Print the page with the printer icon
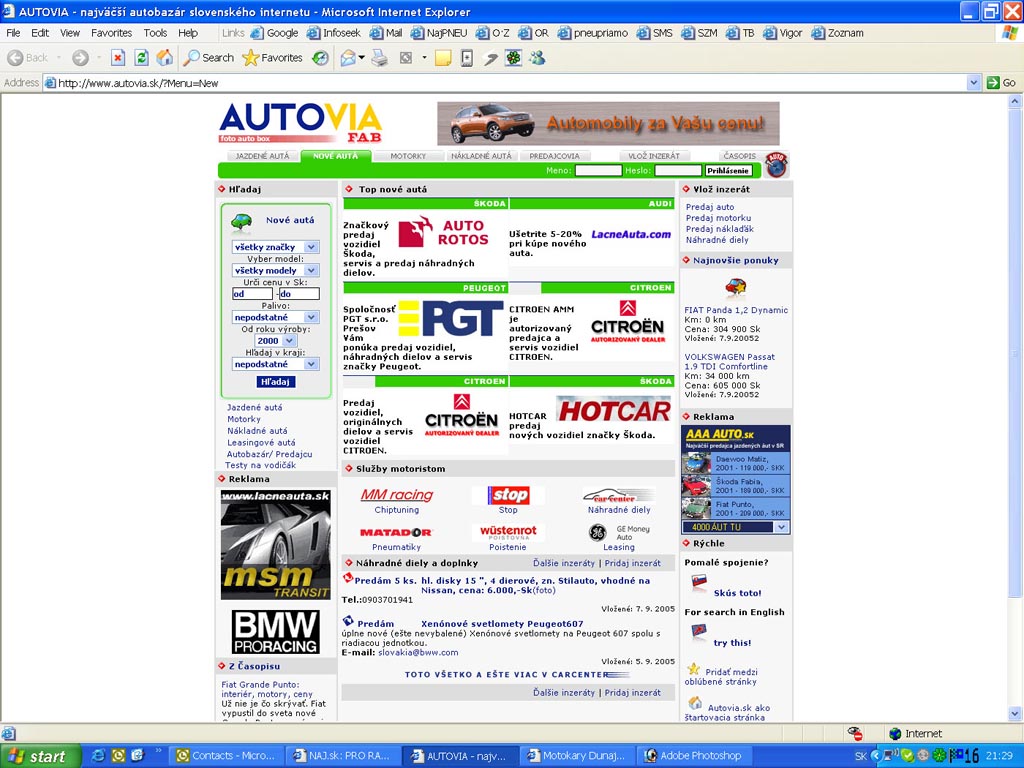Screen dimensions: 1024x768 (379, 58)
